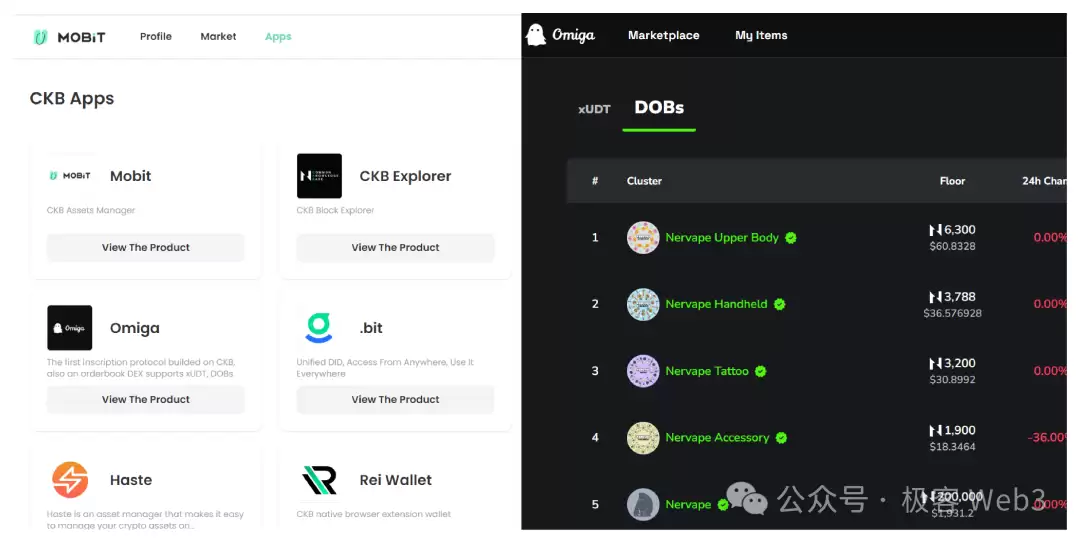1080x543 pixels.
Task: Open the Nervape Tattoo link
Action: (707, 371)
